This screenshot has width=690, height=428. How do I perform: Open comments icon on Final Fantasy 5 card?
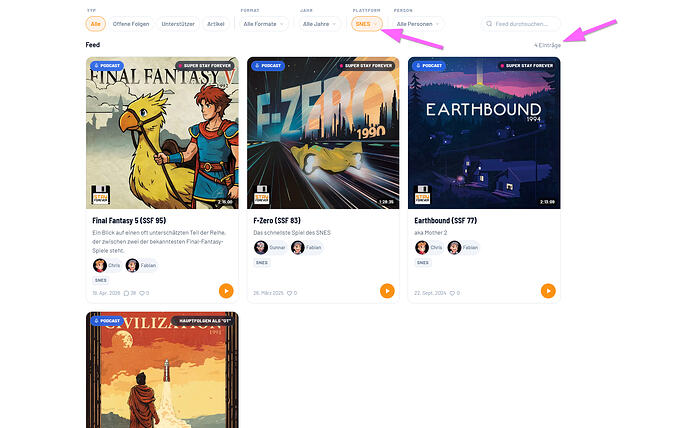126,293
